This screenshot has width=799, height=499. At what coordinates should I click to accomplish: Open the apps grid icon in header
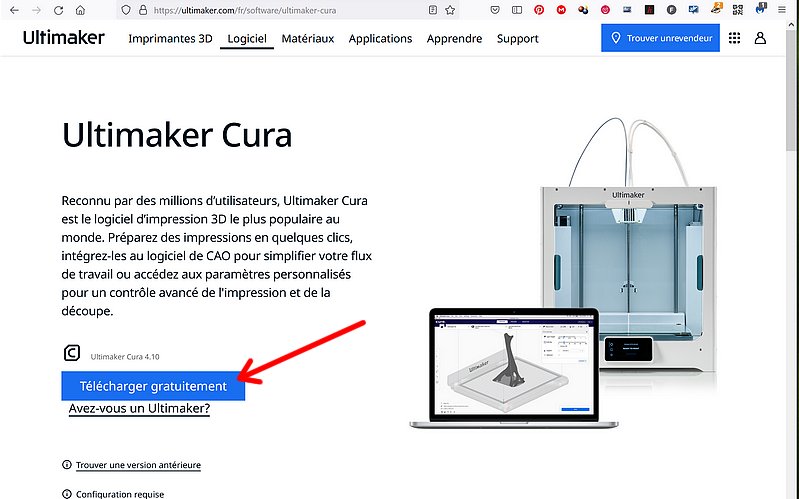[734, 38]
